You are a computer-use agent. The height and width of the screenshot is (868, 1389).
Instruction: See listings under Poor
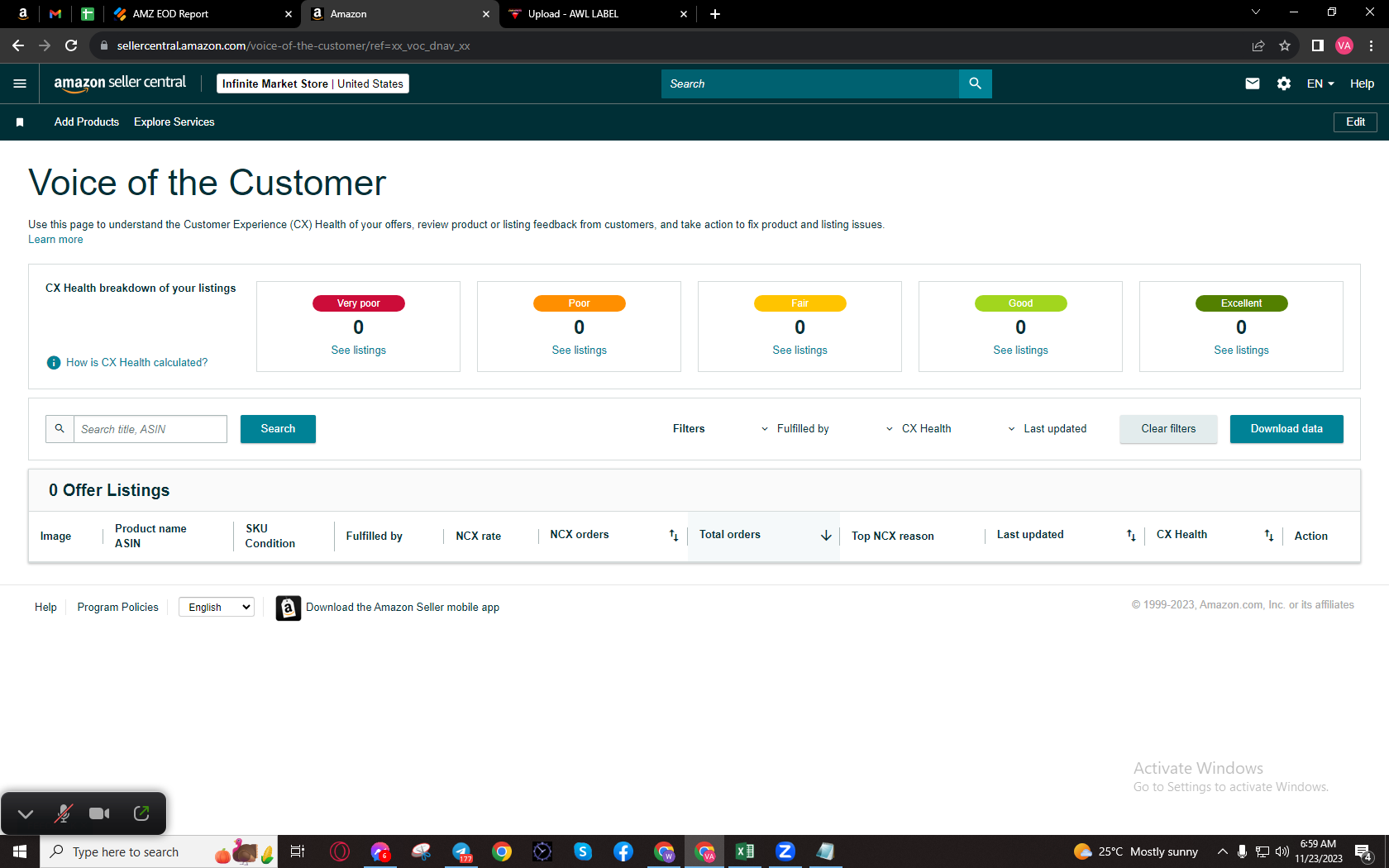click(x=580, y=351)
